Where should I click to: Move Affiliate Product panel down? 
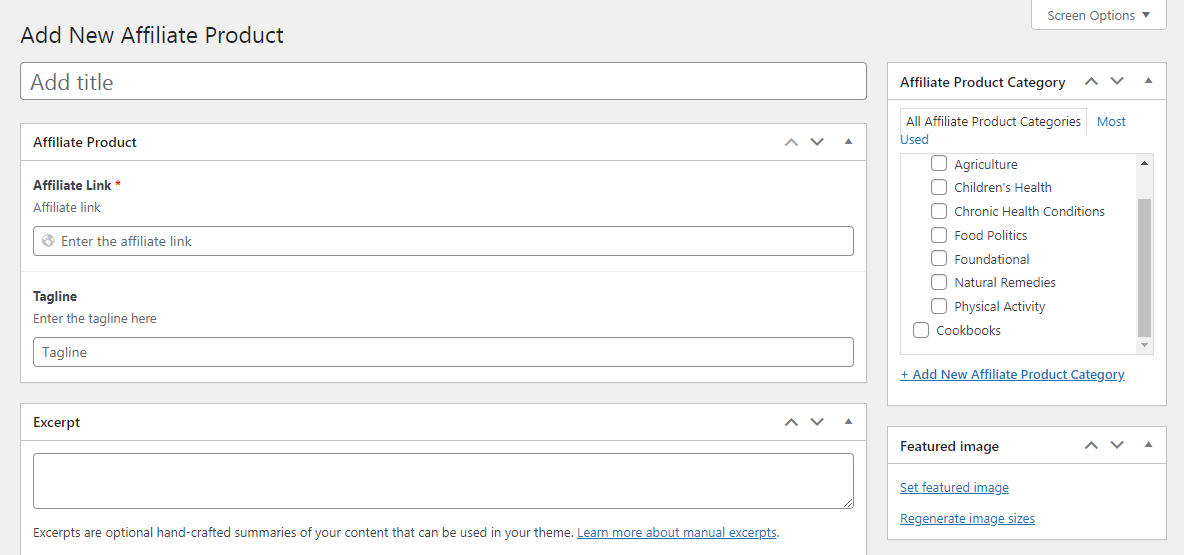(817, 142)
